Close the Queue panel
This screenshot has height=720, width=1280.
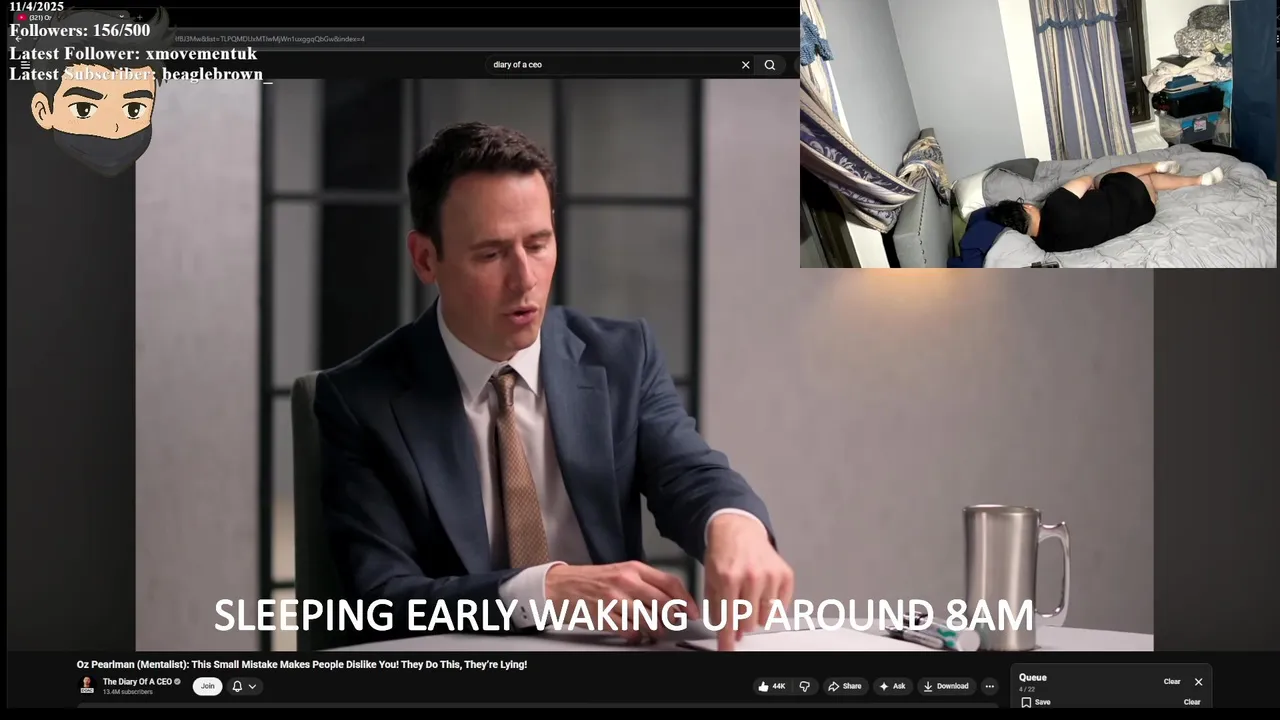pos(1198,682)
